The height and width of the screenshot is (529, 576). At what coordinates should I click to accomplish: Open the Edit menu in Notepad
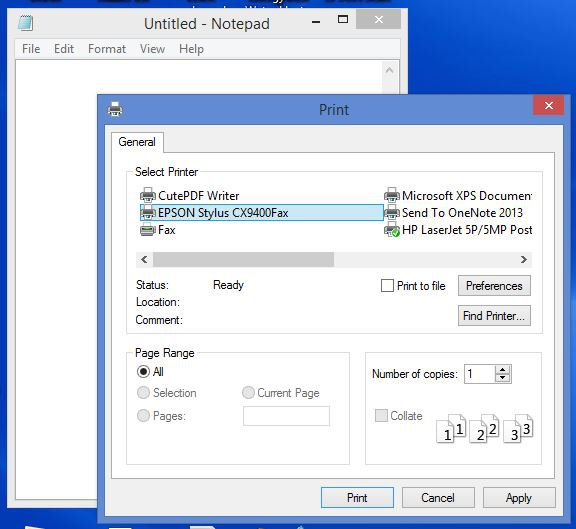pos(64,48)
